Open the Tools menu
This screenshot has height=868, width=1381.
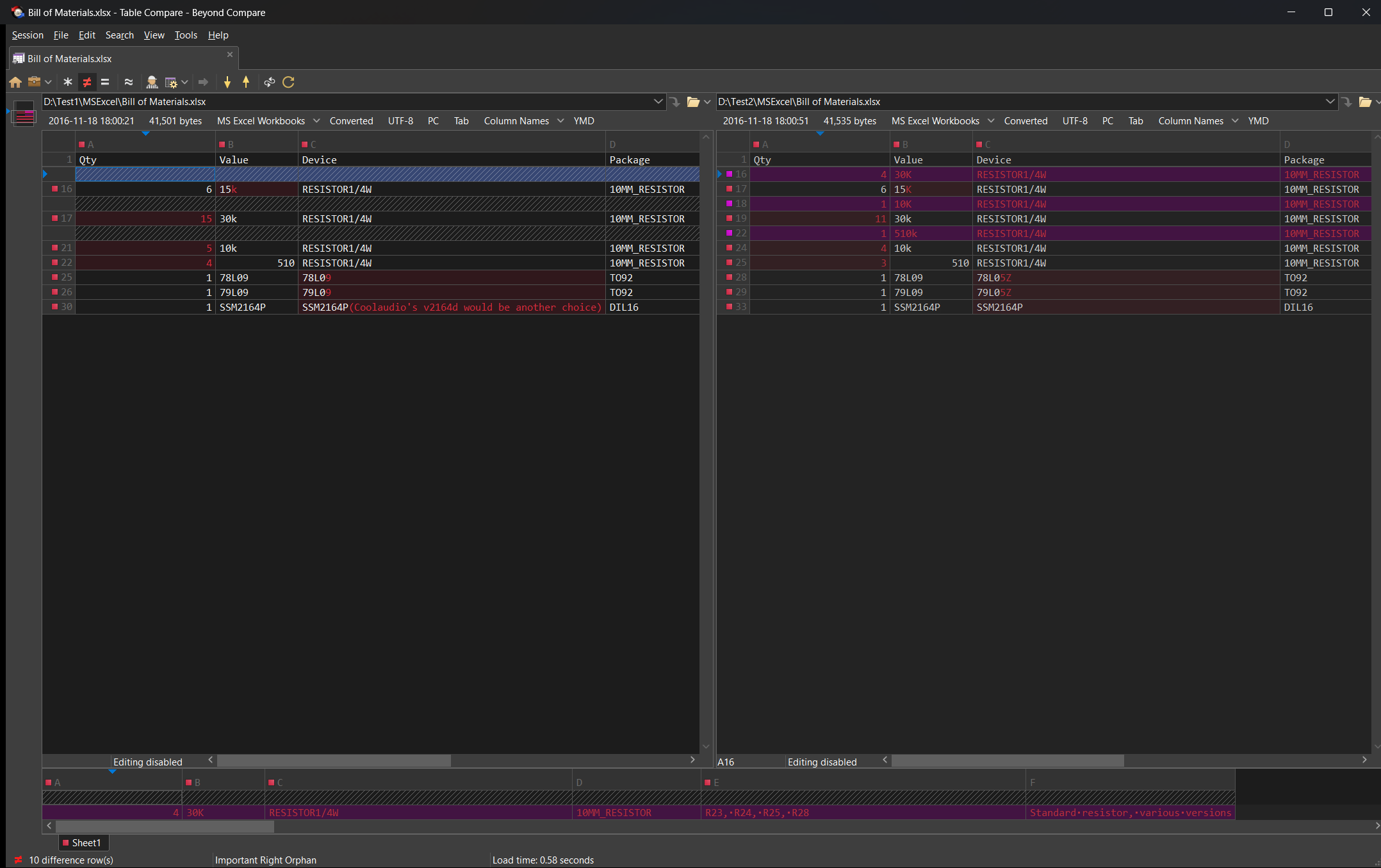click(186, 35)
